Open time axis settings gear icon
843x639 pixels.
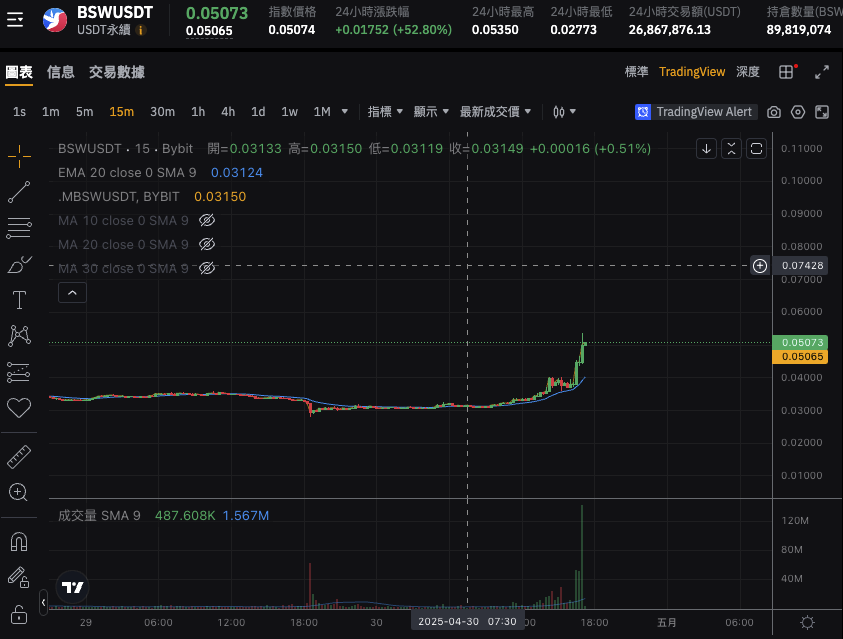(x=807, y=622)
